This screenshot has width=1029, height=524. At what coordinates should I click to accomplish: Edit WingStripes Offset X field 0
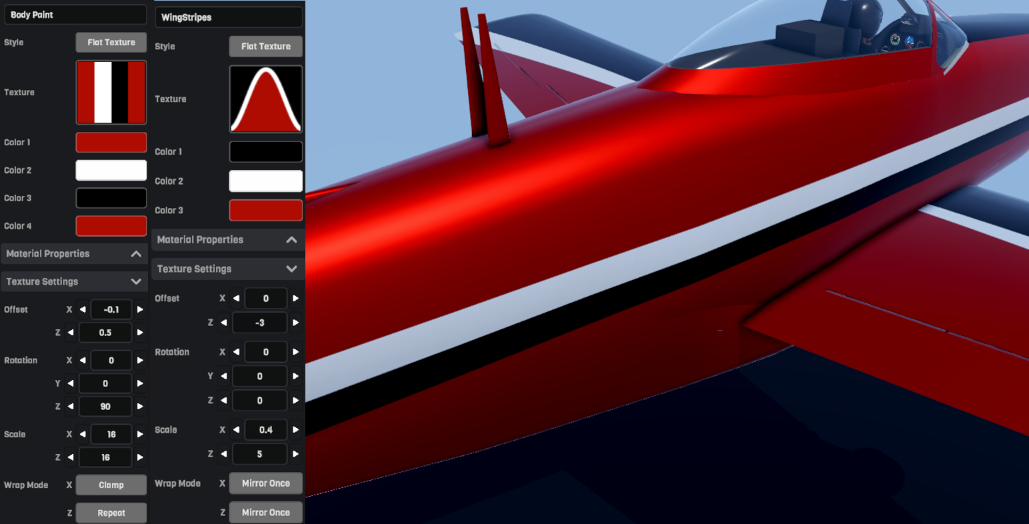[266, 298]
